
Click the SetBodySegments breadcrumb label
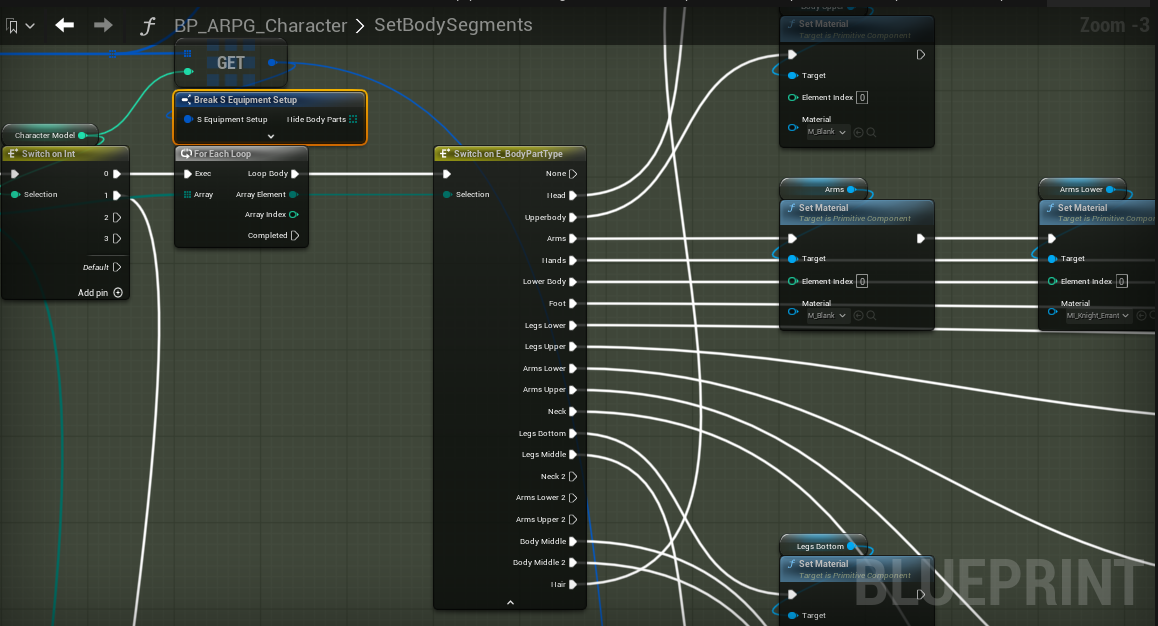(453, 25)
